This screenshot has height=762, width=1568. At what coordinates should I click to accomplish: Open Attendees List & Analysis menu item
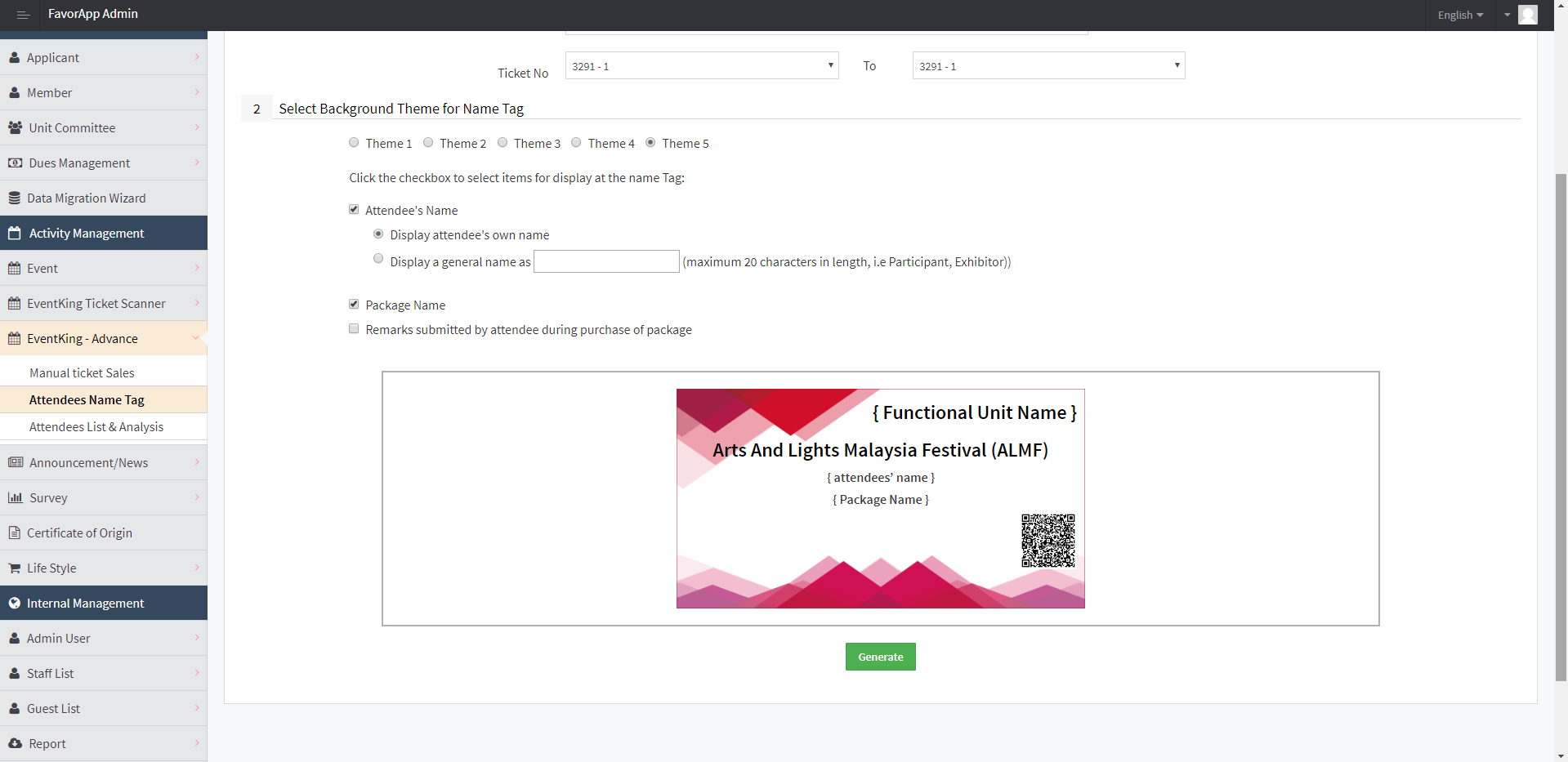click(96, 426)
